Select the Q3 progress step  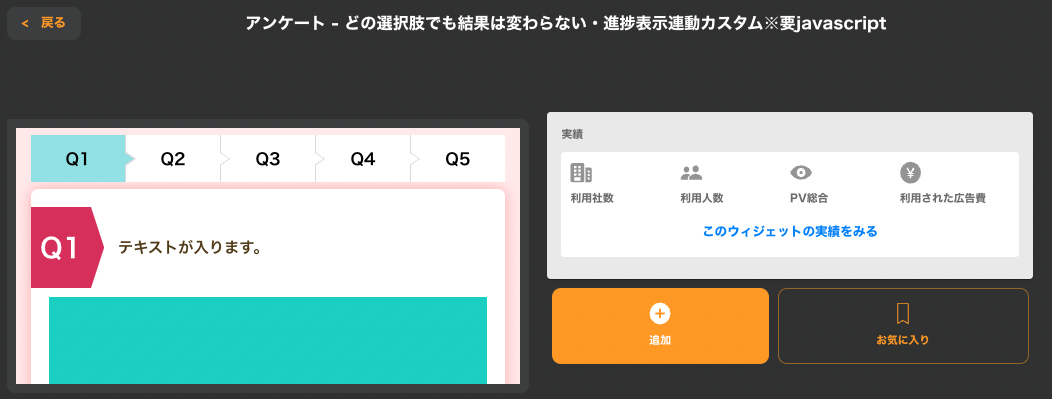[x=268, y=159]
